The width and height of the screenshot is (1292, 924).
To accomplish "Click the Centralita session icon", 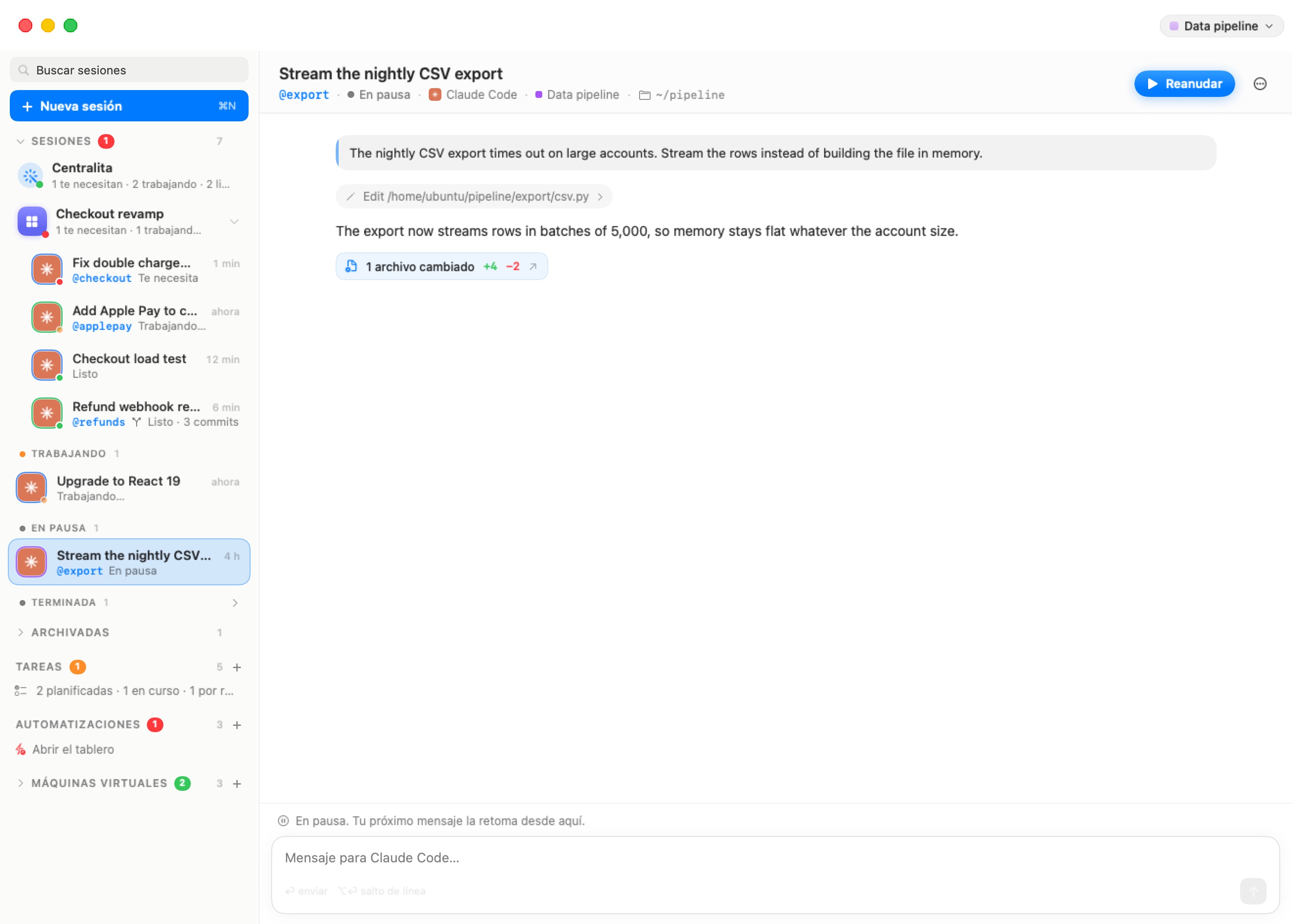I will [31, 175].
